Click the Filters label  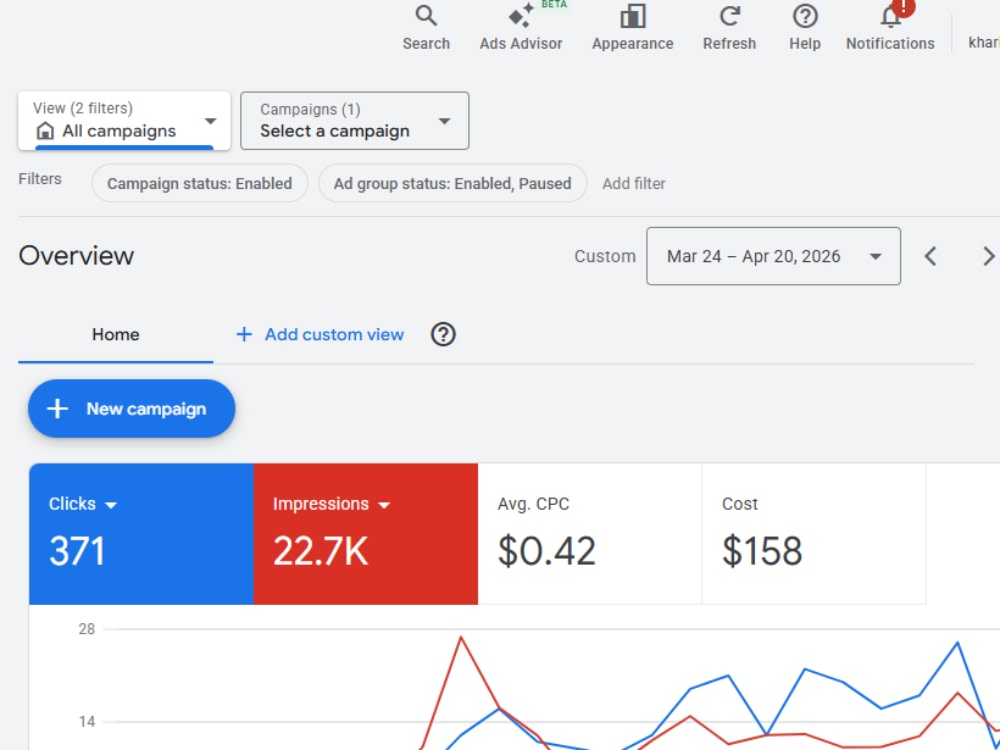click(40, 179)
